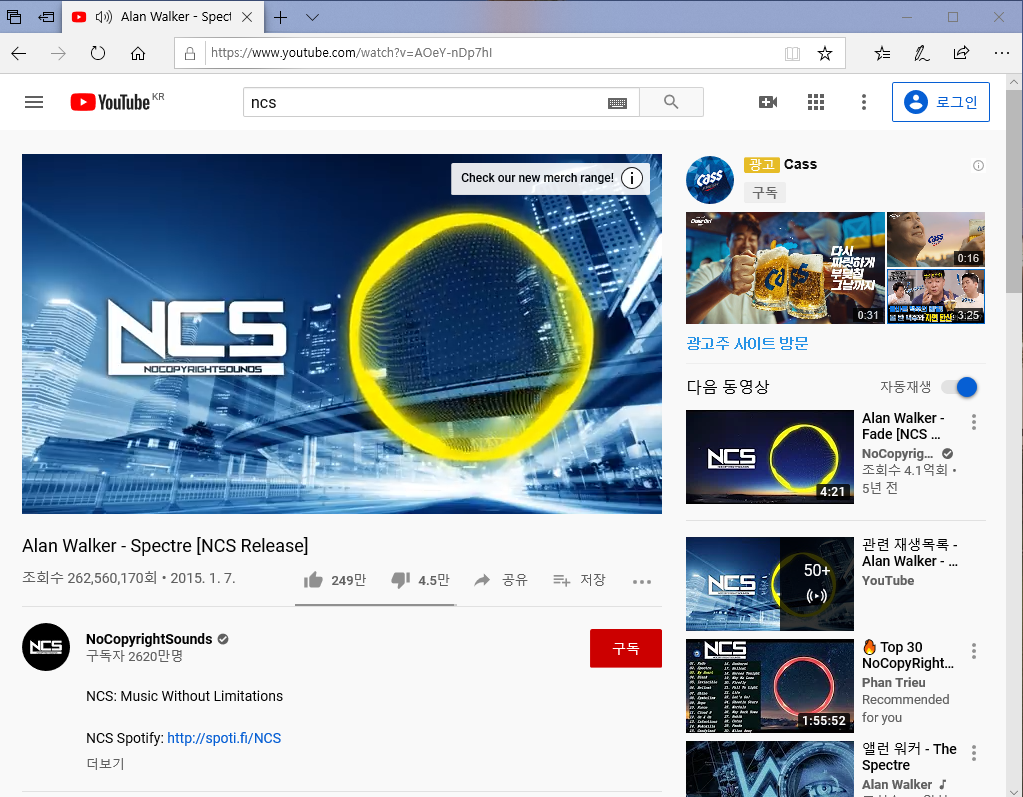Play Alan Walker - Fade thumbnail

pyautogui.click(x=770, y=457)
